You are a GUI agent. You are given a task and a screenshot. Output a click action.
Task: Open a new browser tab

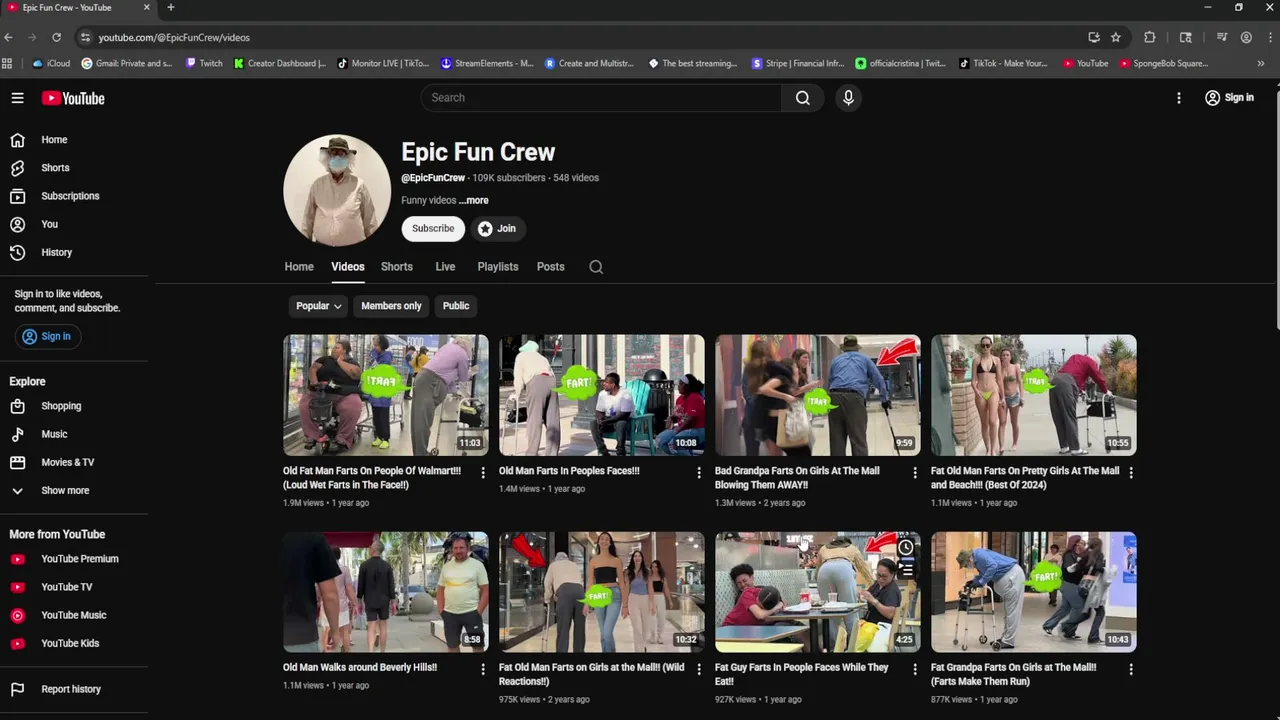(171, 7)
